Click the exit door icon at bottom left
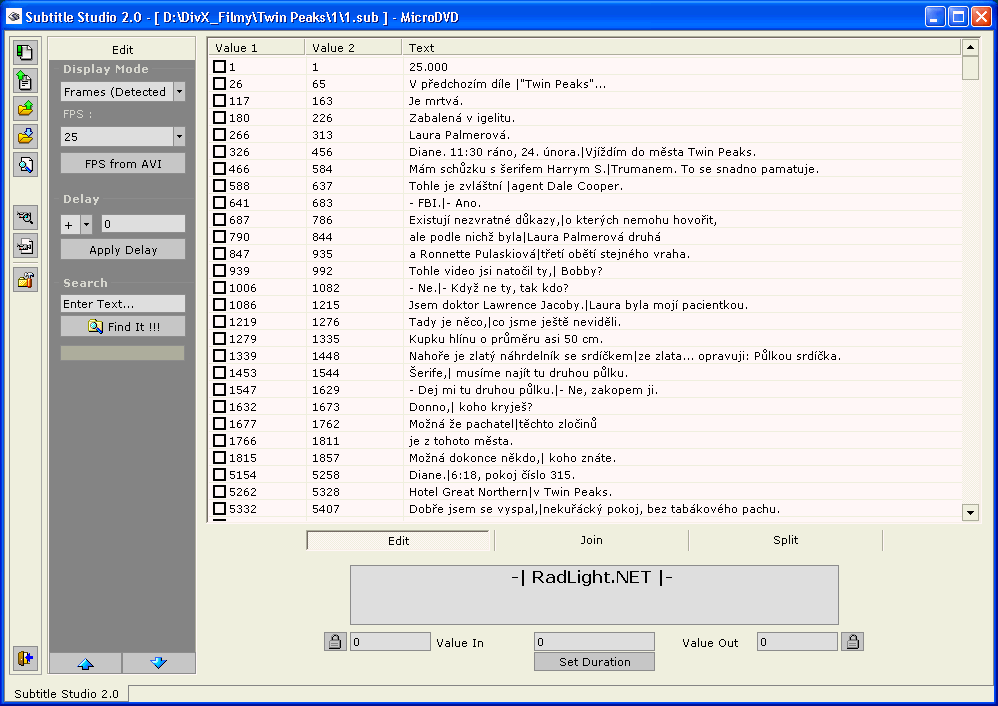Screen dimensions: 998x706 point(25,658)
